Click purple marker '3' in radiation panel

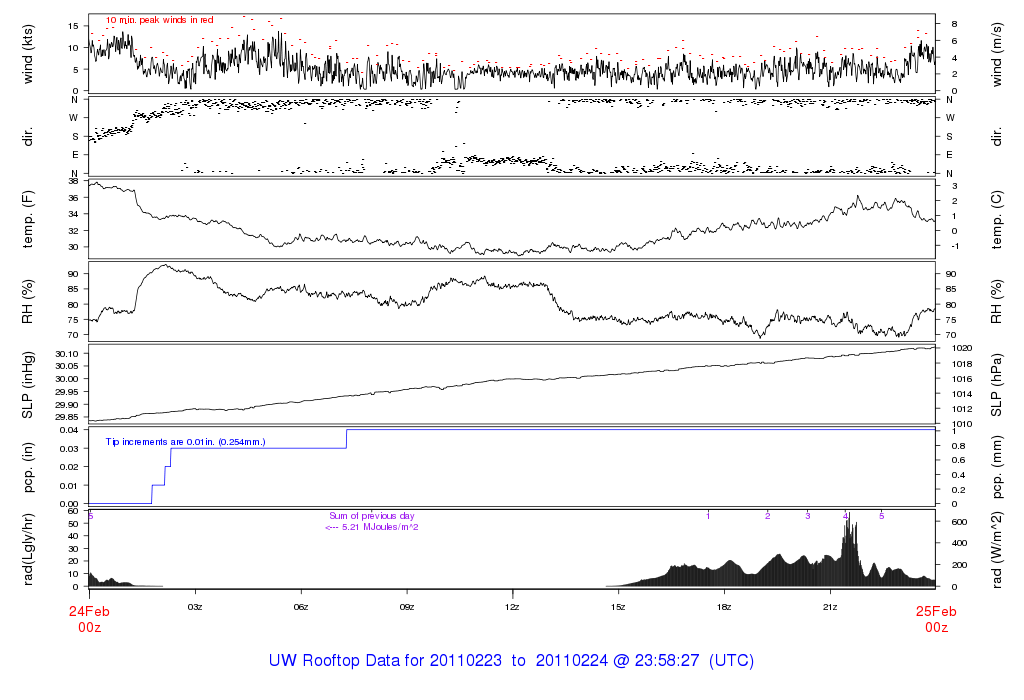pos(807,515)
